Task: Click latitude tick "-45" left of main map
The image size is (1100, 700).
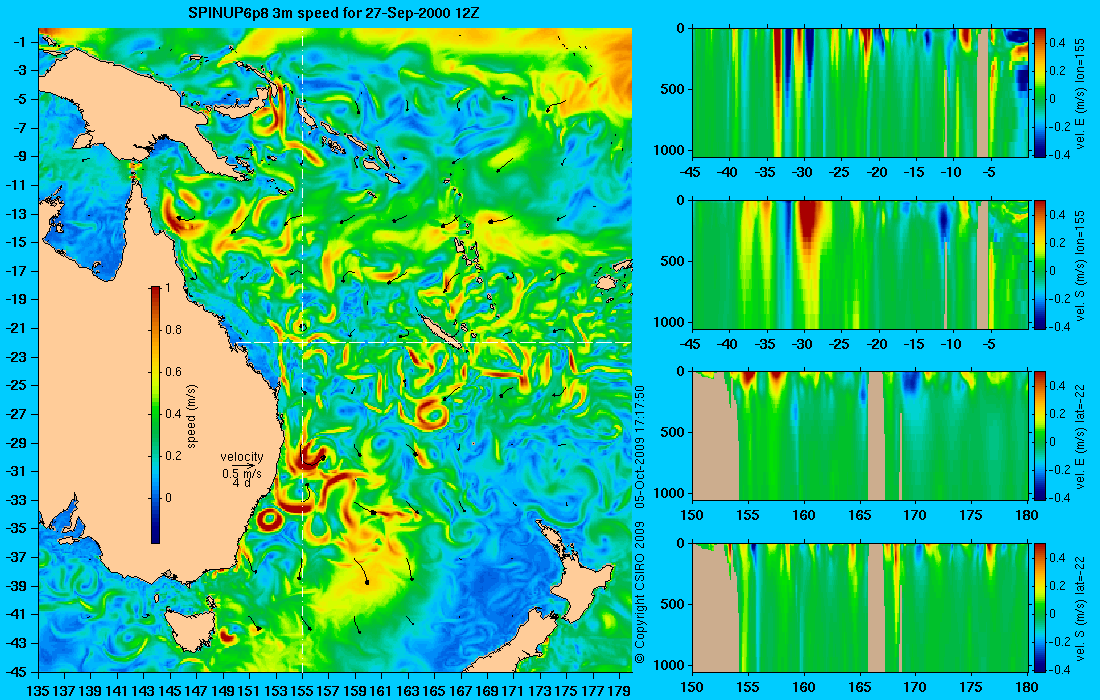Action: click(x=17, y=671)
